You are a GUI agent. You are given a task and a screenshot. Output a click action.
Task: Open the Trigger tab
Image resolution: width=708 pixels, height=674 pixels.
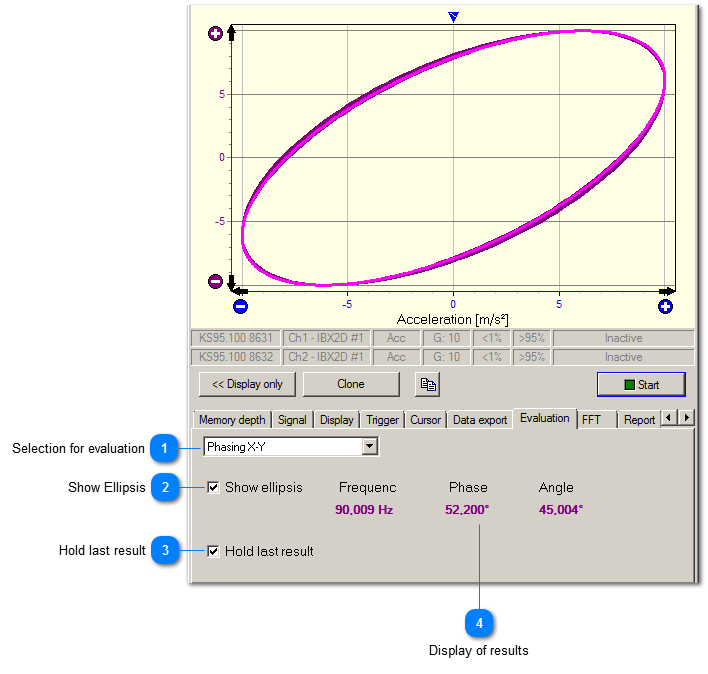[381, 420]
